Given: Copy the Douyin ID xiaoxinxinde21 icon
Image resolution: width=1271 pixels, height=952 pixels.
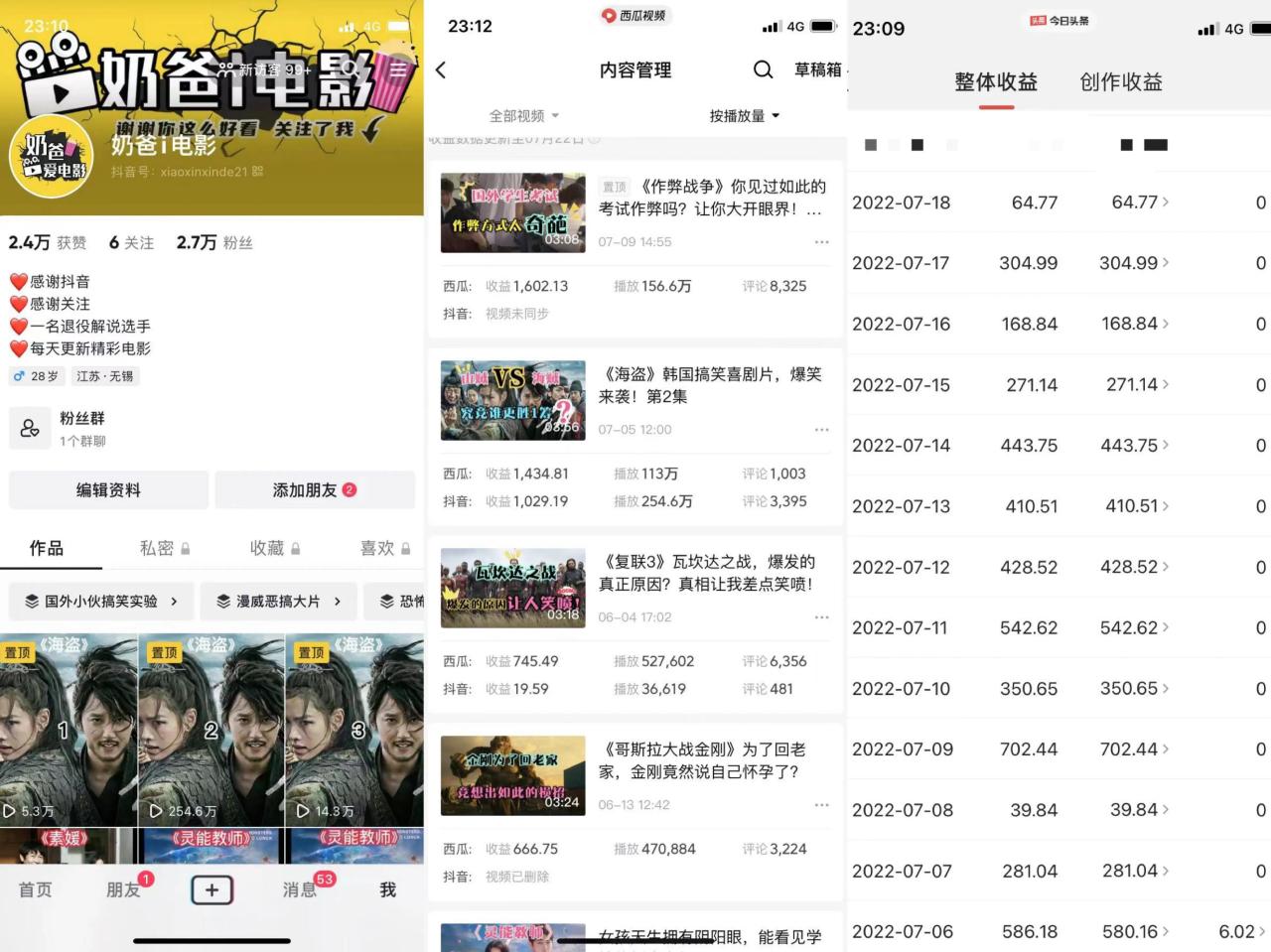Looking at the screenshot, I should (258, 171).
